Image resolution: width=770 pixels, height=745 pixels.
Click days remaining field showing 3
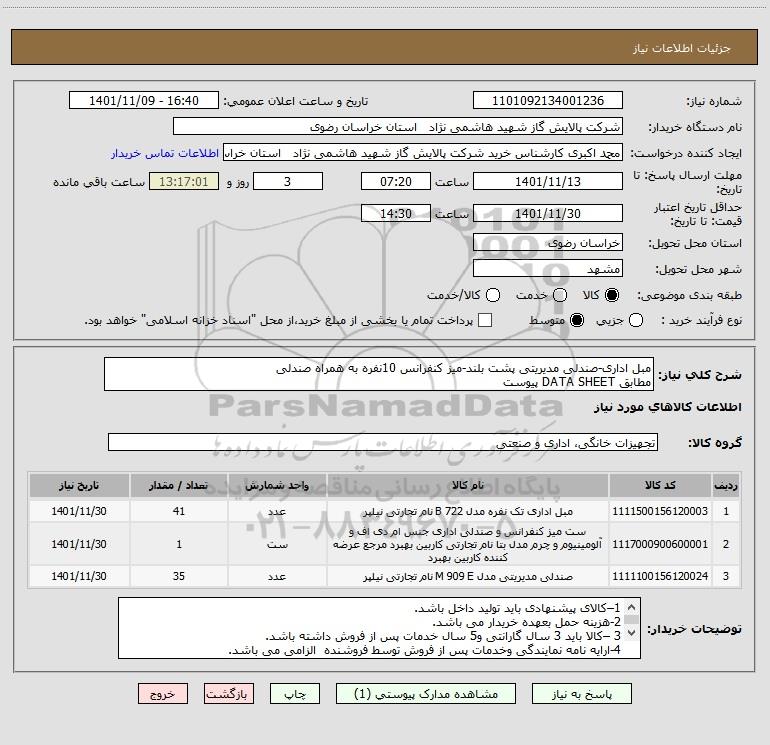point(288,181)
